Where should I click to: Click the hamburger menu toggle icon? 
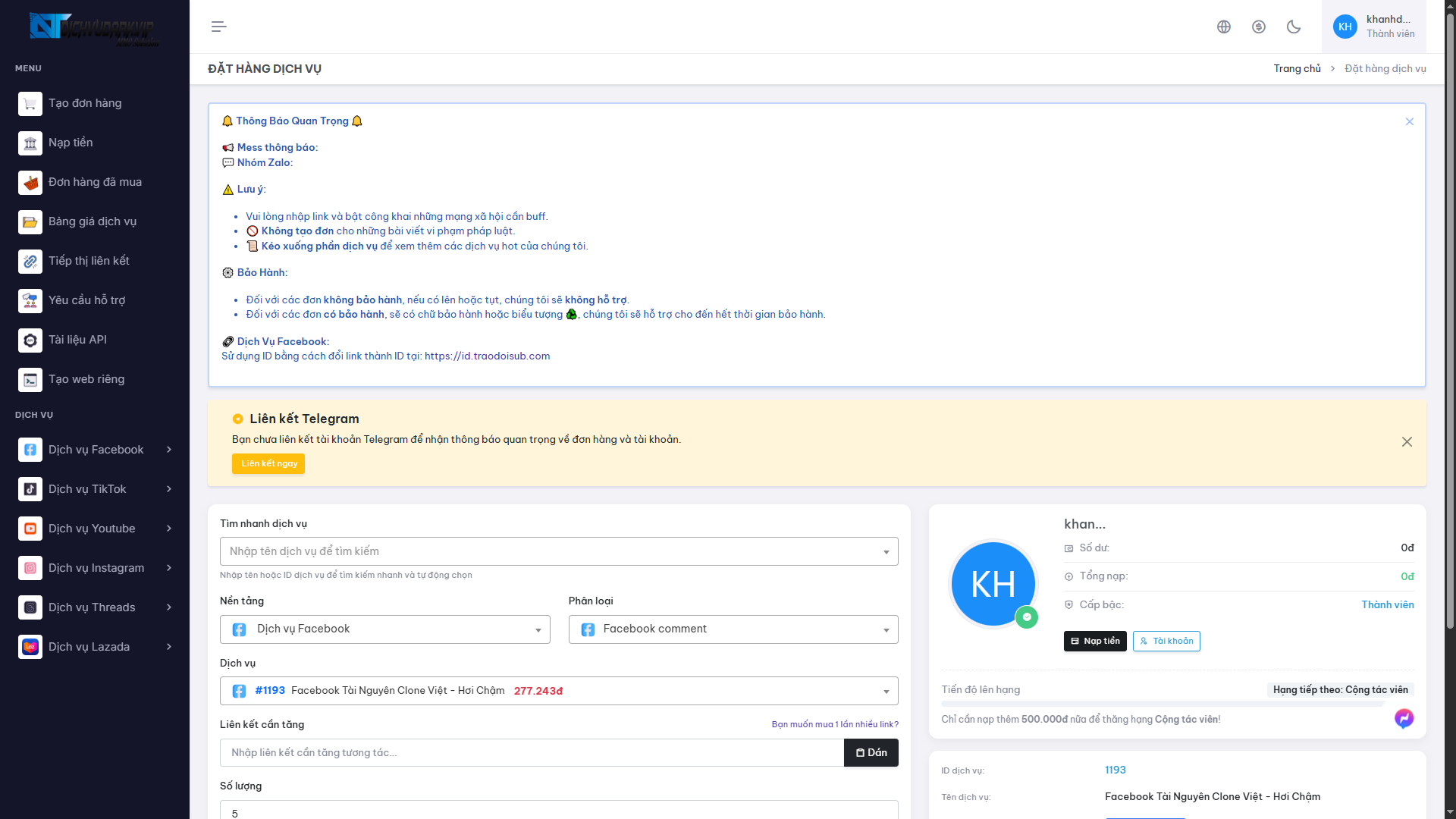point(218,27)
